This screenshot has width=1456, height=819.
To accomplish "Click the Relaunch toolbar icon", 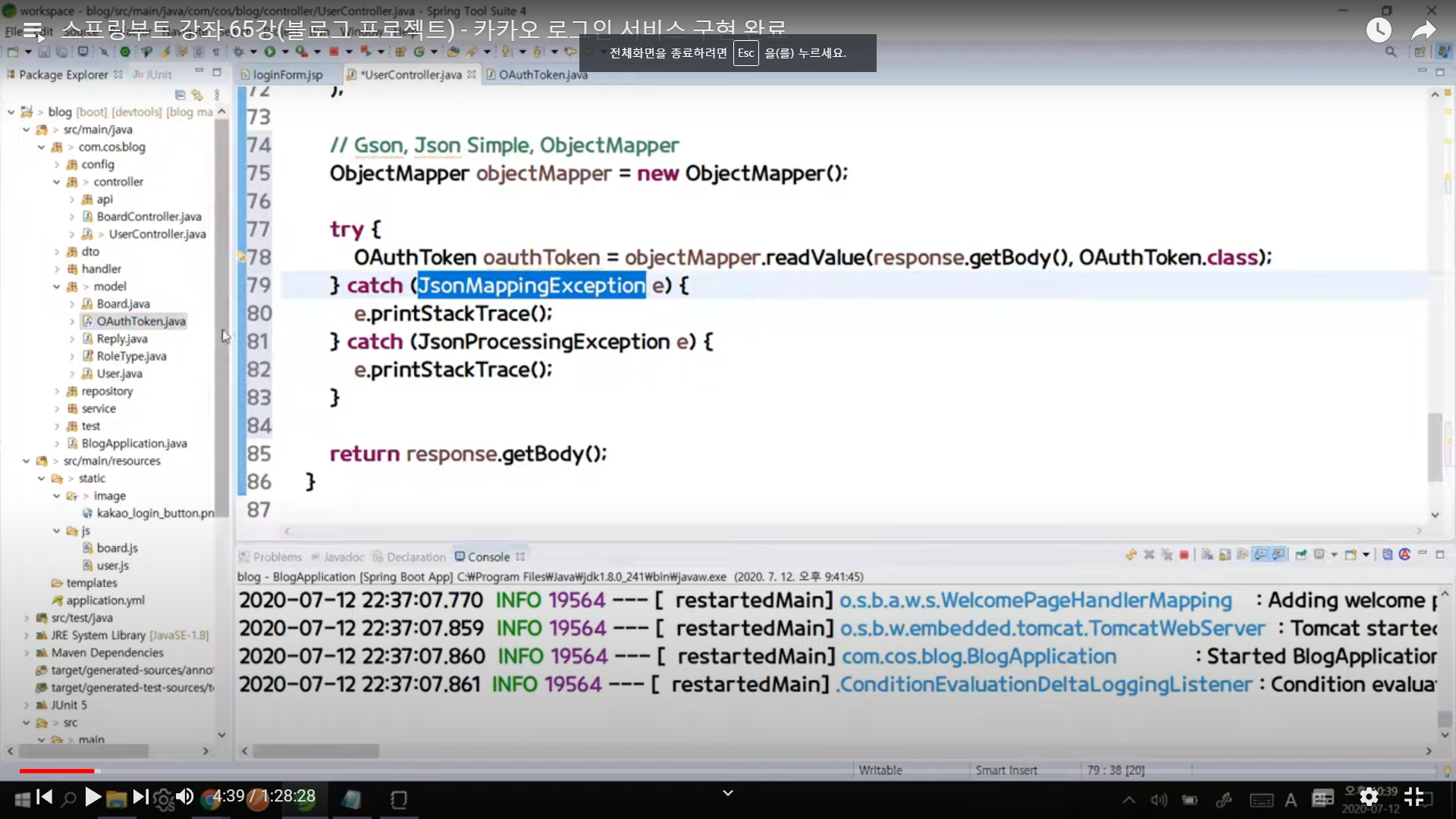I will pyautogui.click(x=366, y=52).
